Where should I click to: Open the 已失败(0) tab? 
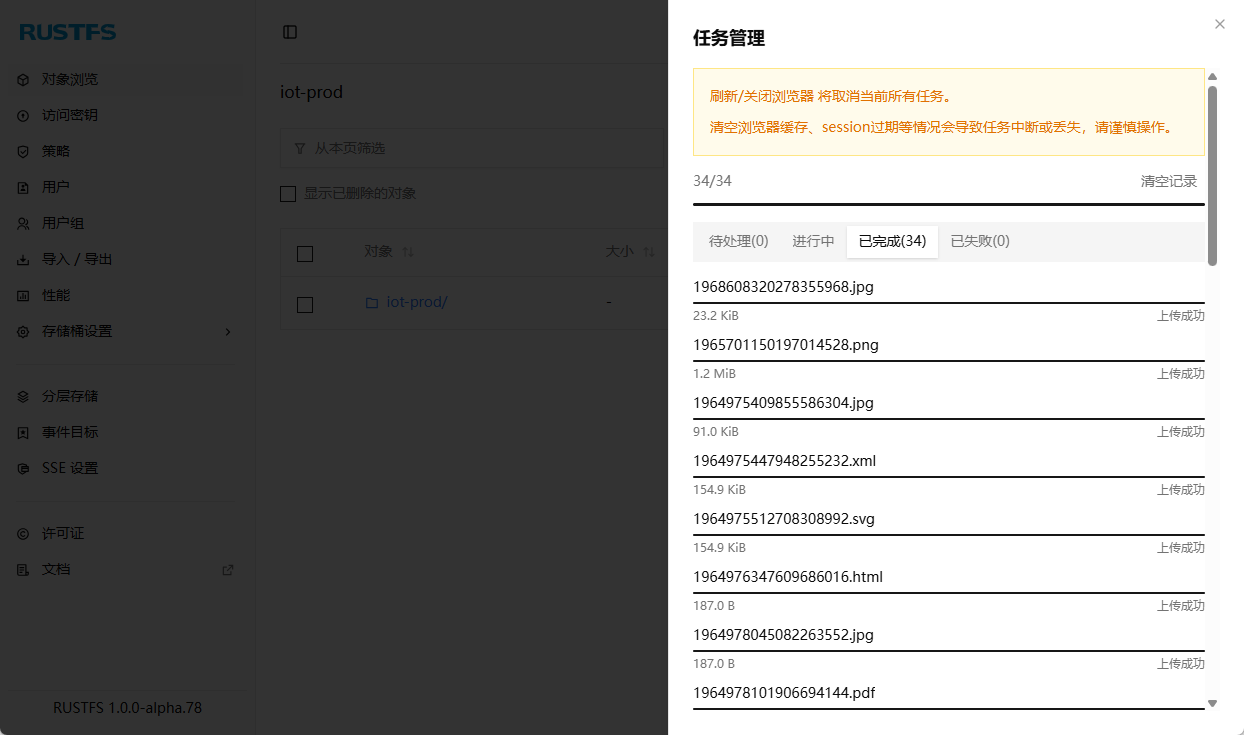pyautogui.click(x=980, y=241)
